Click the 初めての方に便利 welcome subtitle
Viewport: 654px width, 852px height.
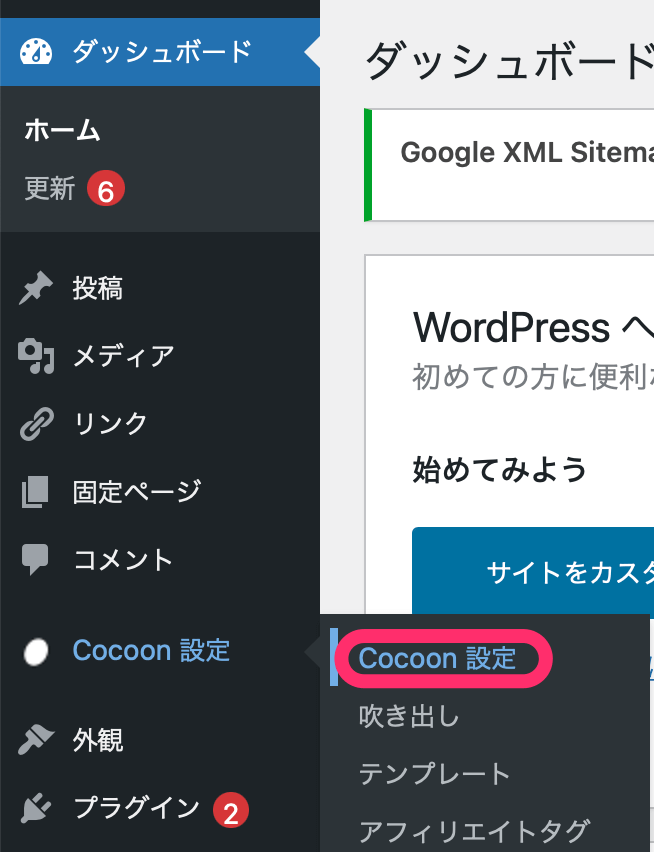pyautogui.click(x=533, y=377)
